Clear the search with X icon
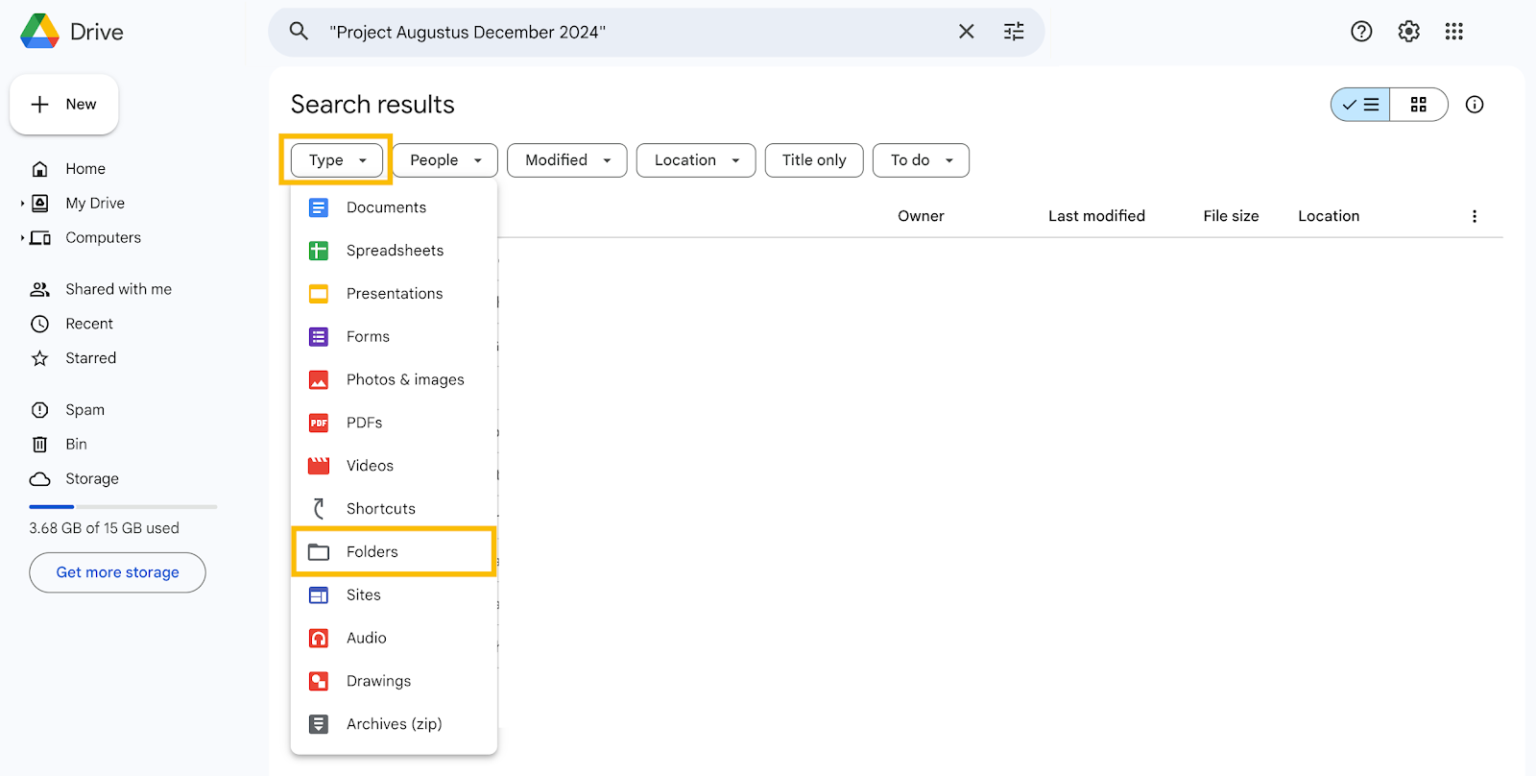The height and width of the screenshot is (776, 1536). (966, 32)
